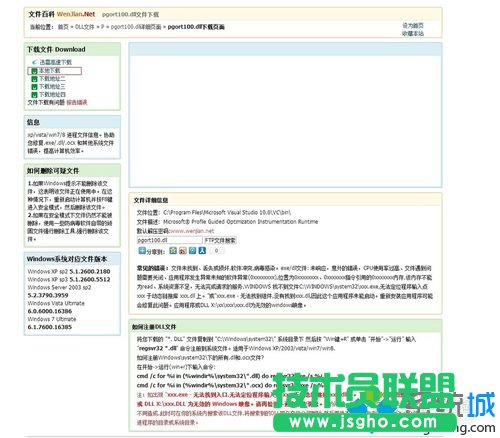This screenshot has width=500, height=438.
Task: Go to 首页 in the breadcrumb
Action: pyautogui.click(x=63, y=27)
